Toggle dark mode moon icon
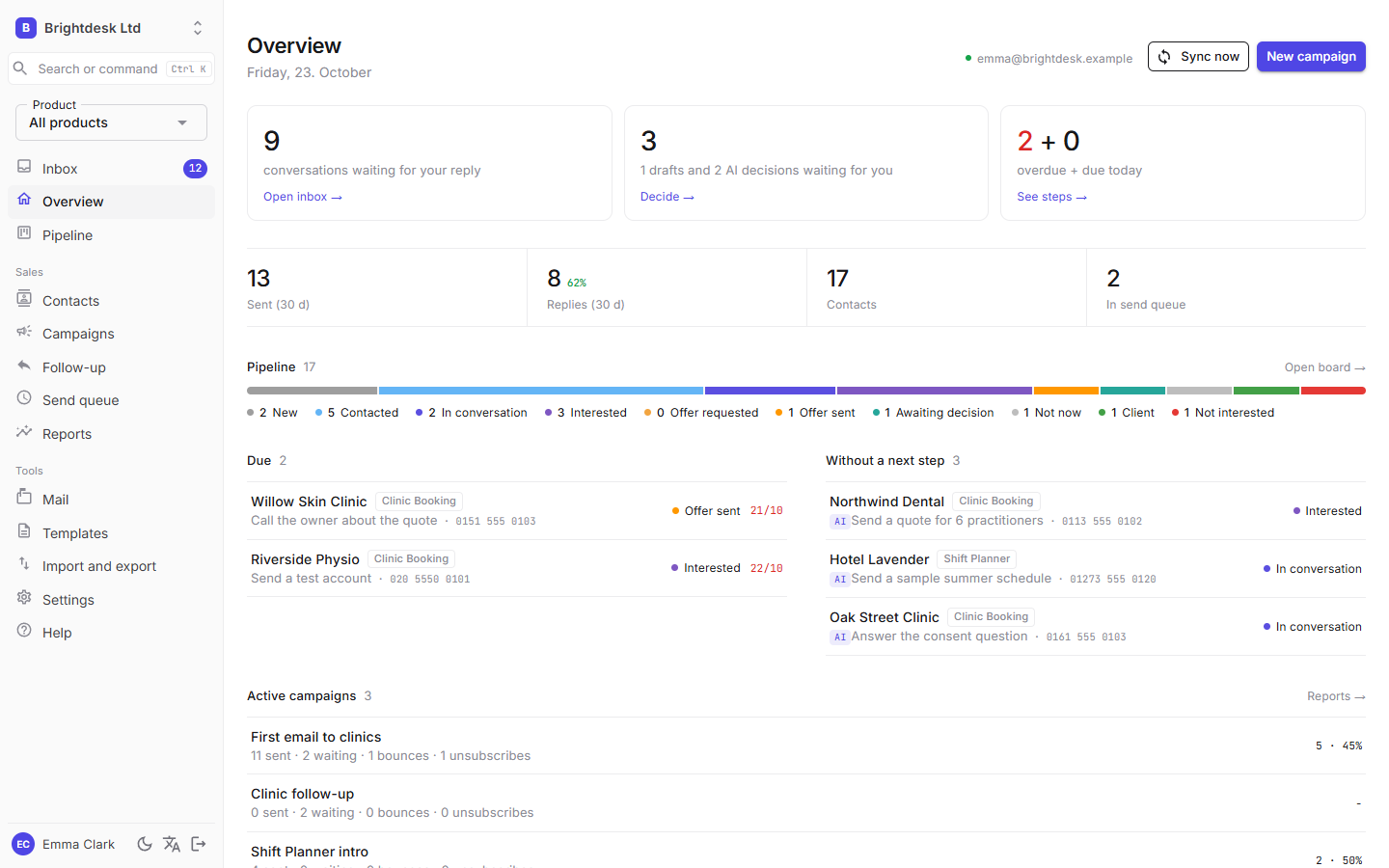The height and width of the screenshot is (868, 1389). (x=145, y=844)
